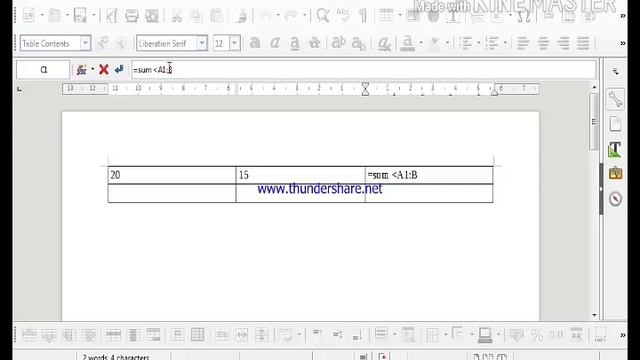Image resolution: width=640 pixels, height=360 pixels.
Task: Toggle Strikethrough formatting
Action: (314, 43)
